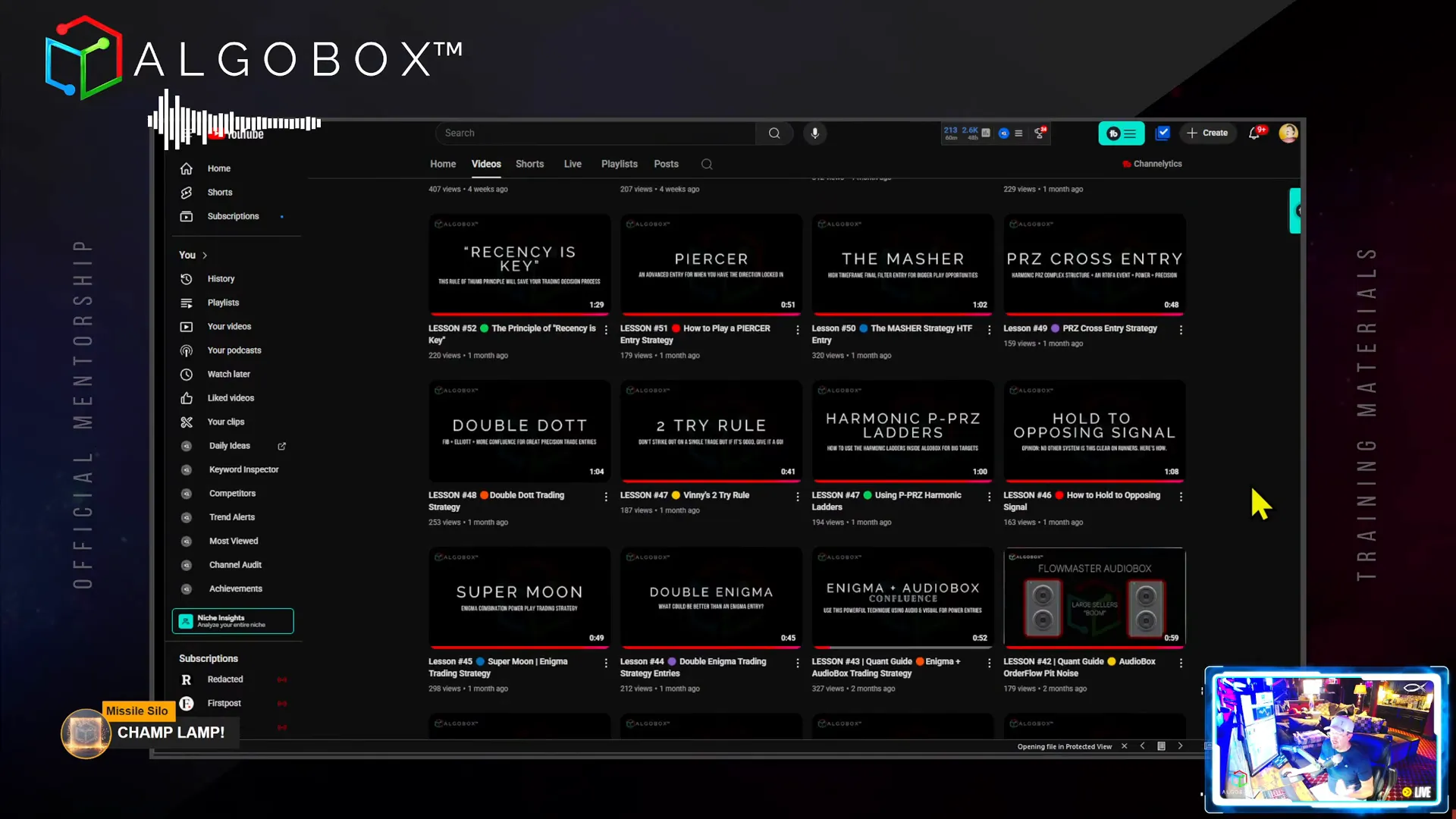Switch to the channel Home tab
This screenshot has width=1456, height=819.
(443, 165)
